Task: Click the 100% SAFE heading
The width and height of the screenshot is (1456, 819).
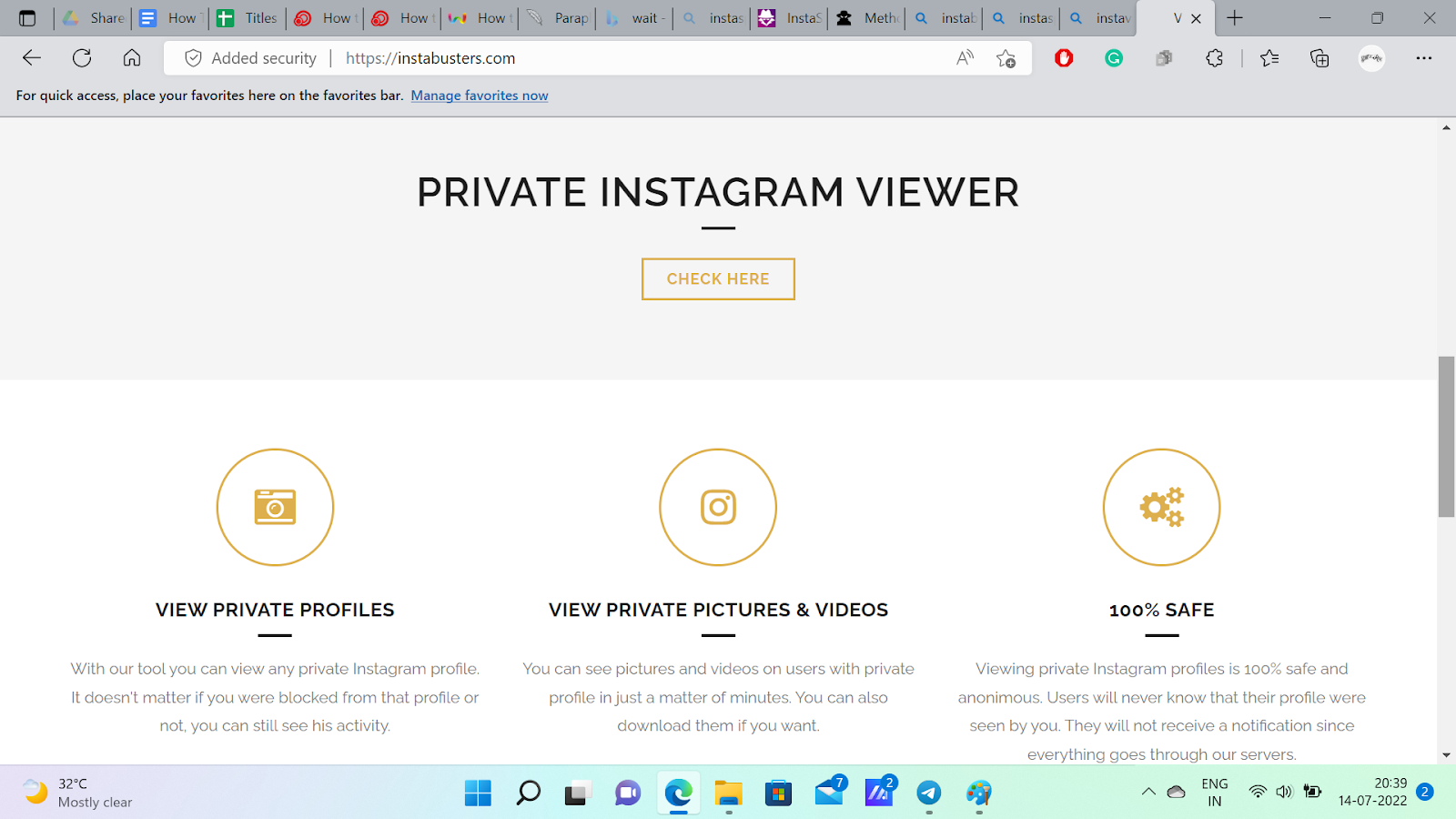Action: pyautogui.click(x=1162, y=610)
